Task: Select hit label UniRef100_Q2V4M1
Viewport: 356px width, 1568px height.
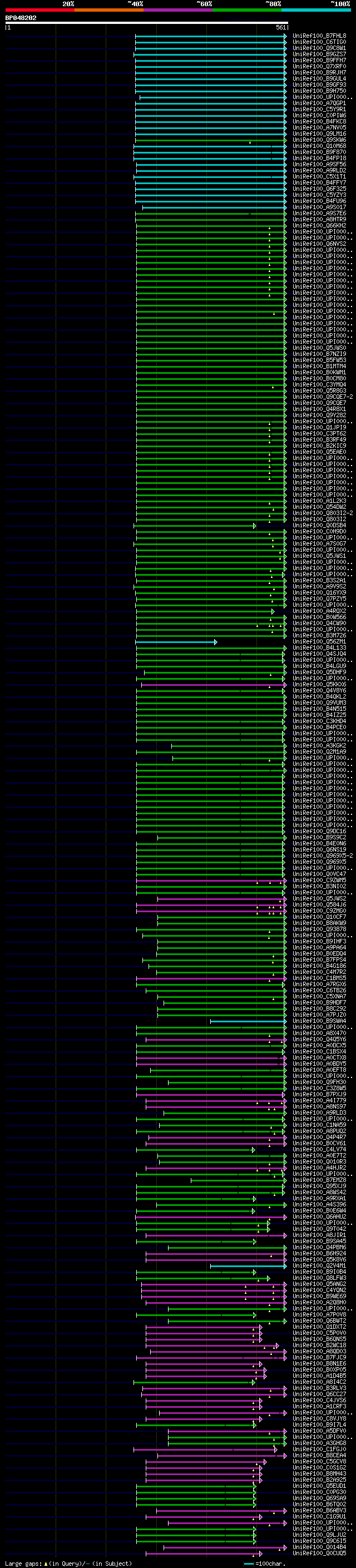Action: click(x=319, y=1265)
